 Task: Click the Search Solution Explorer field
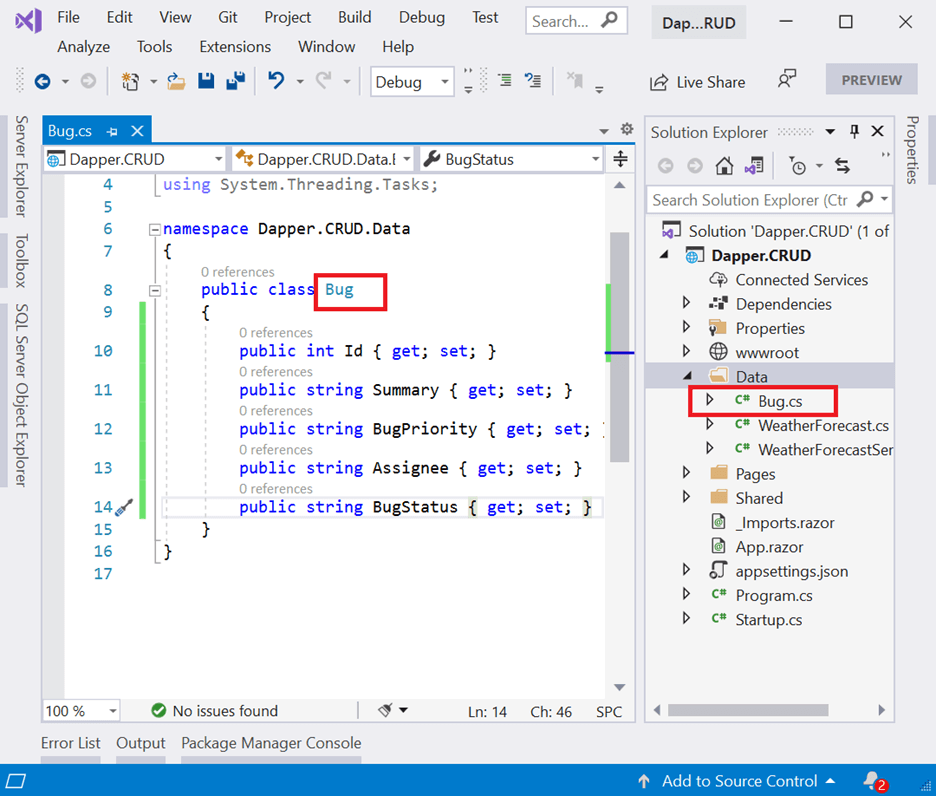pos(750,200)
